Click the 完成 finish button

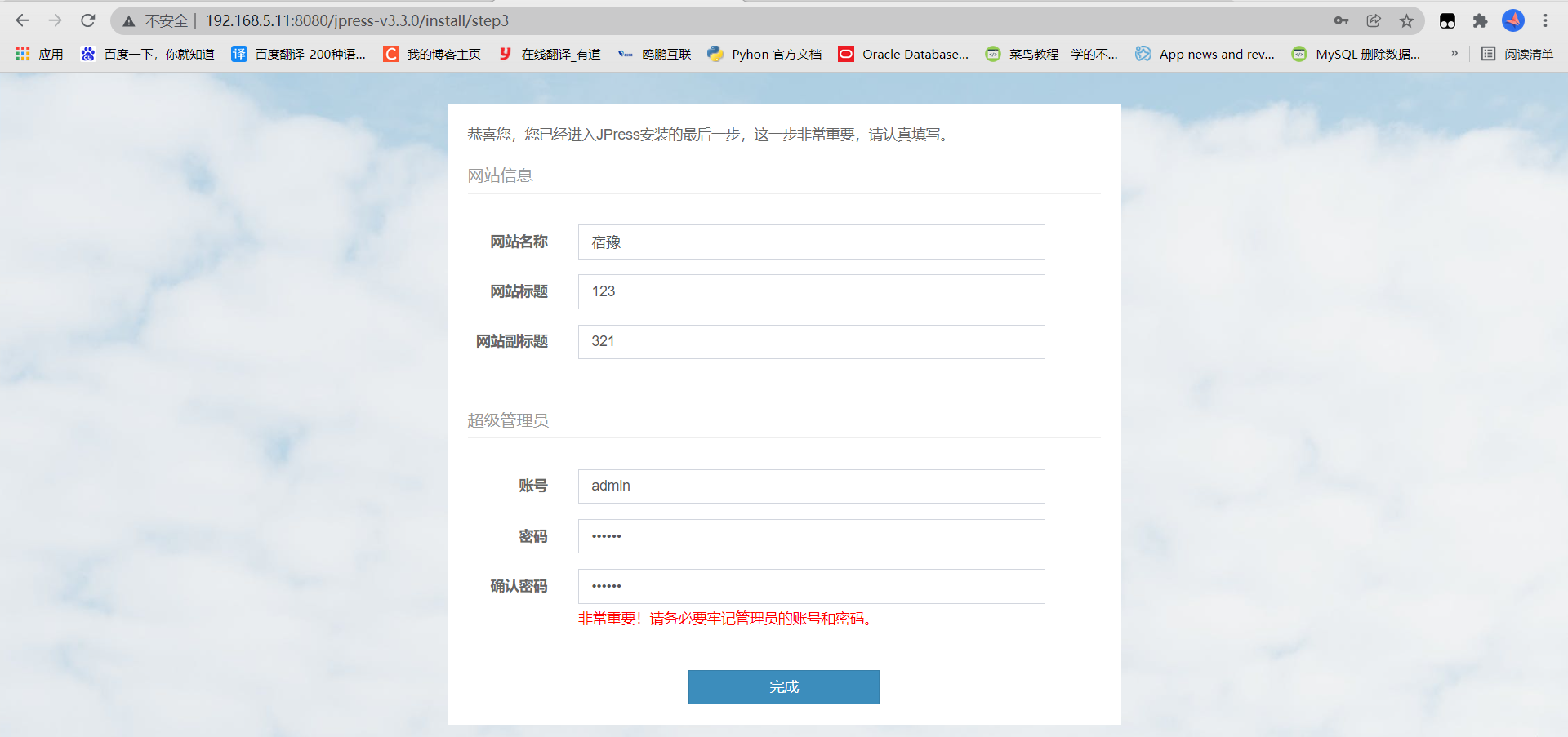783,687
